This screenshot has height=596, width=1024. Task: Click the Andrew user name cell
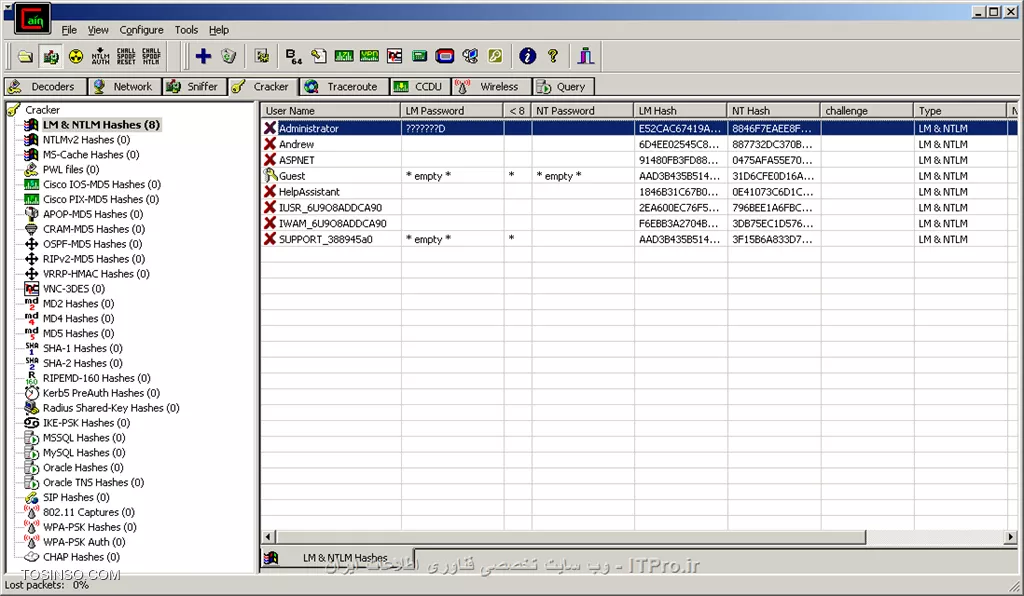296,144
